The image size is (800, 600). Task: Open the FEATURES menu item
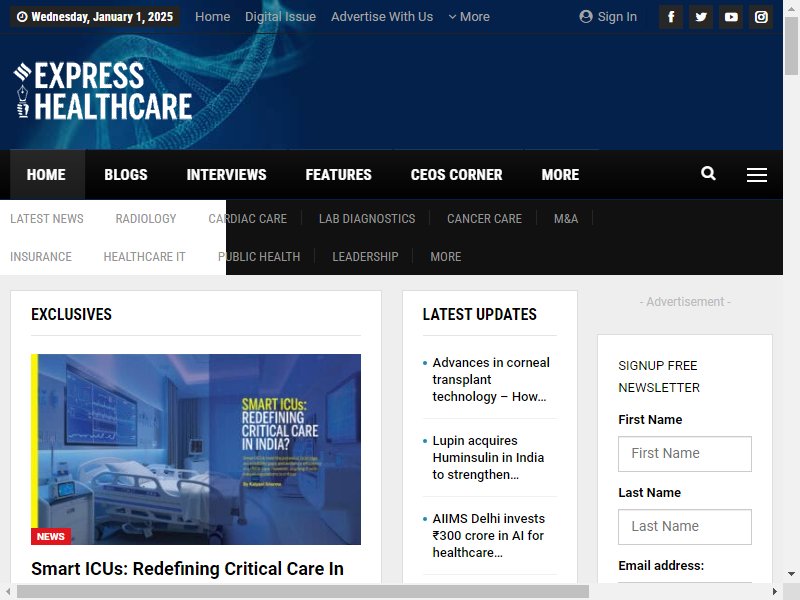tap(338, 174)
